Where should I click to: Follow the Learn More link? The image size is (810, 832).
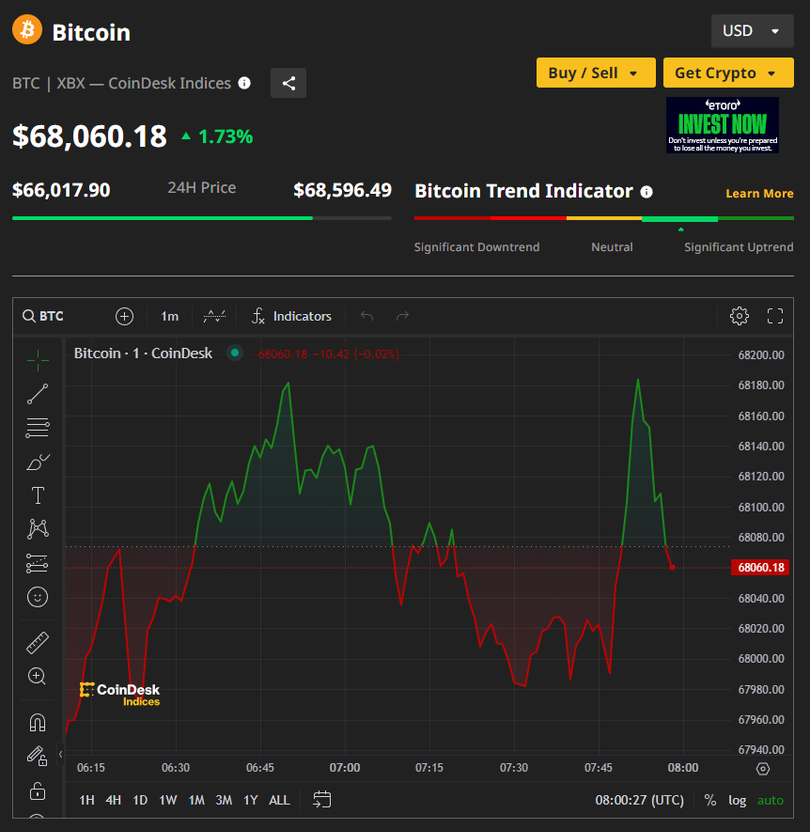tap(759, 193)
